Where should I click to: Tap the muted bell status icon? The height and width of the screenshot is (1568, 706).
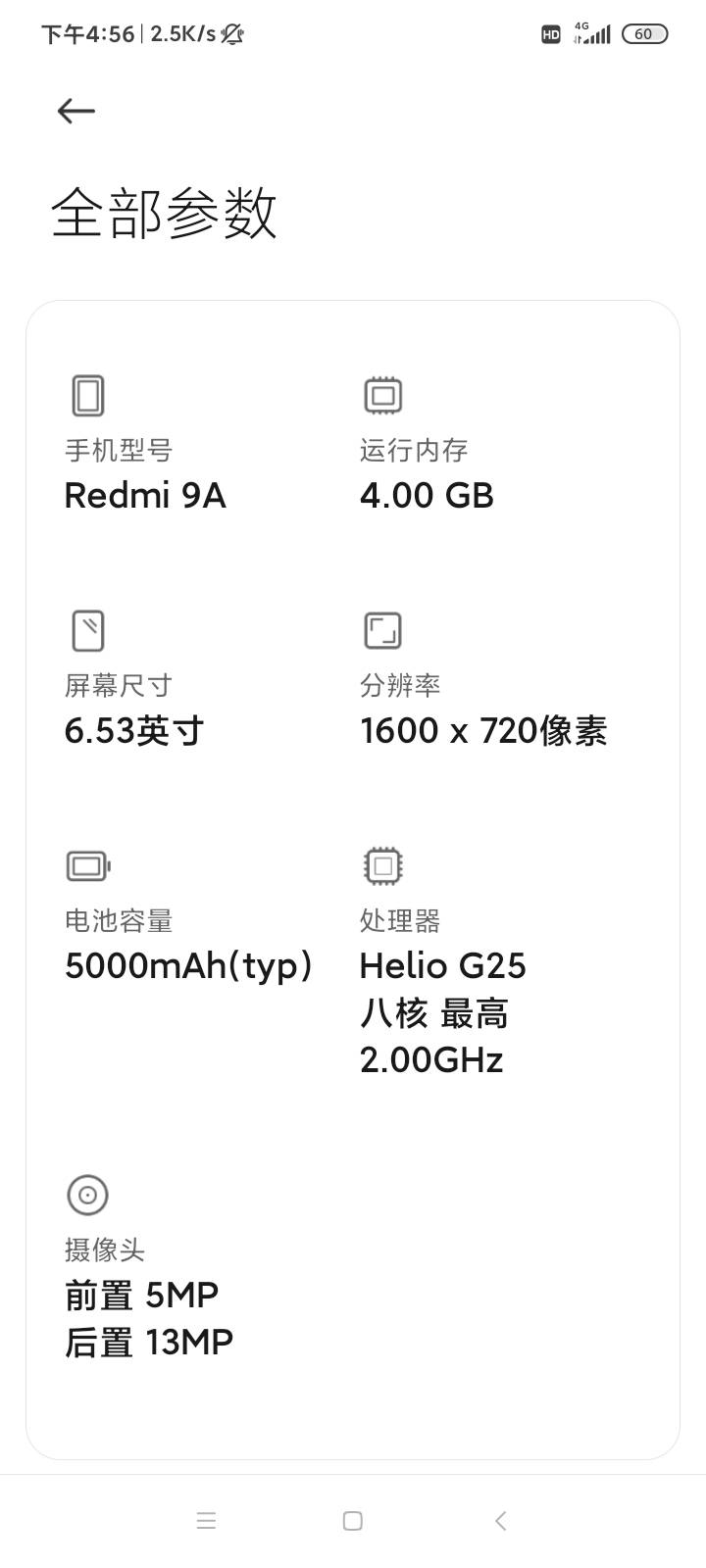tap(232, 34)
